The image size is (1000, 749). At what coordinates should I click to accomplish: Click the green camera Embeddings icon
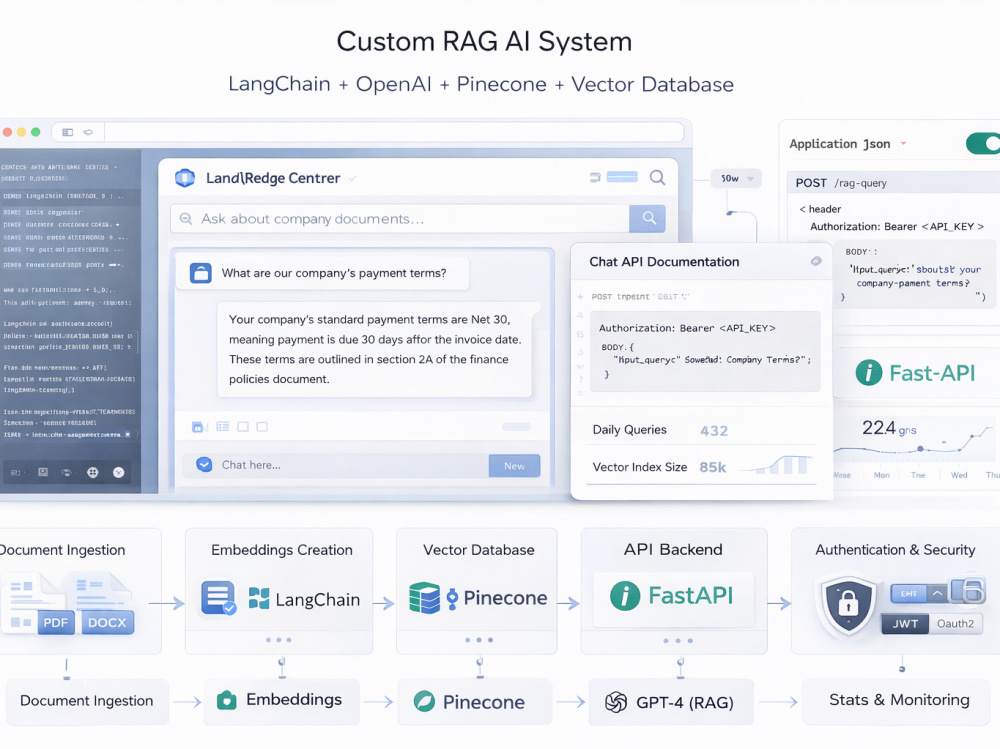point(226,701)
